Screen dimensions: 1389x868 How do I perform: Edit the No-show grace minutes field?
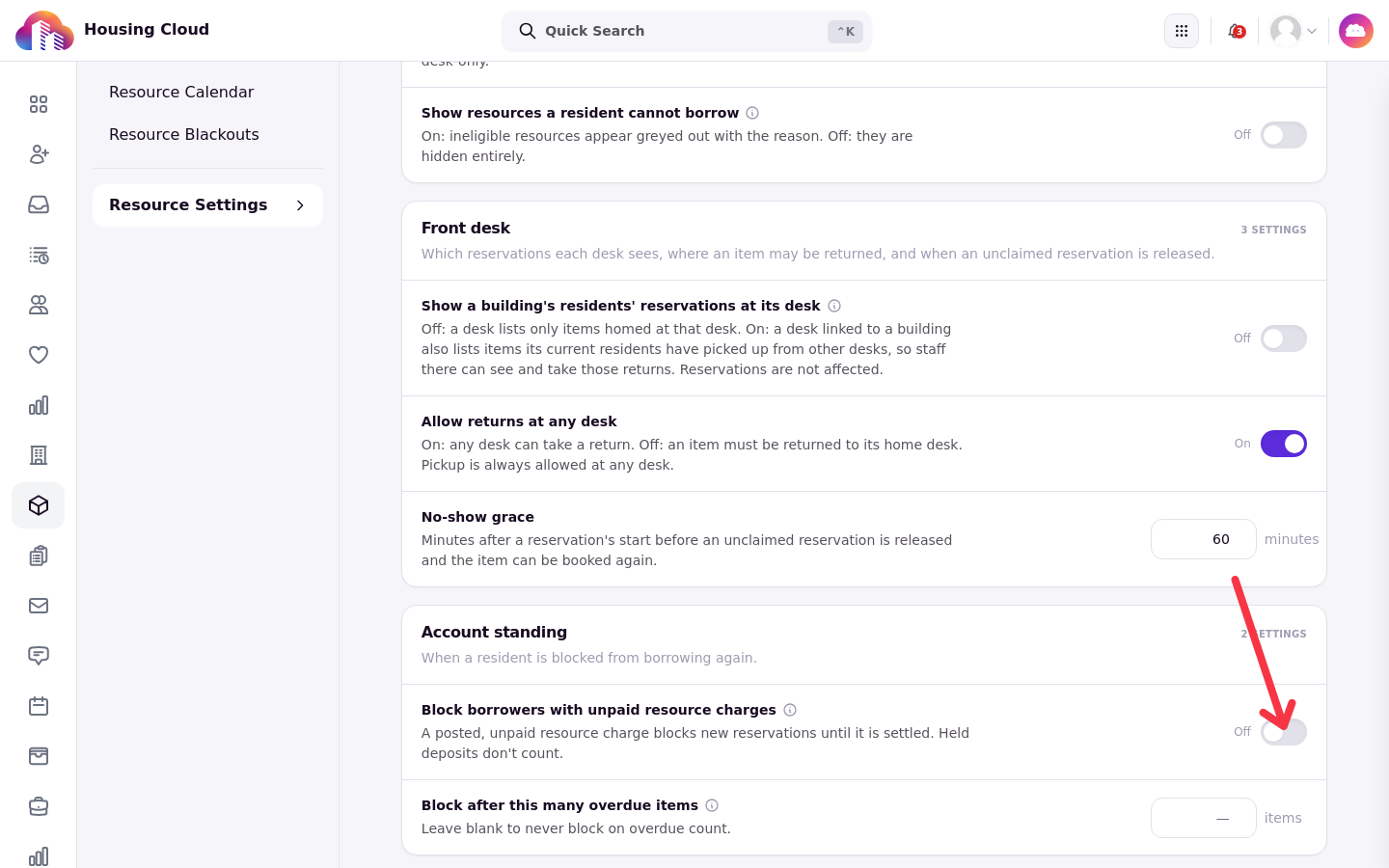tap(1204, 539)
